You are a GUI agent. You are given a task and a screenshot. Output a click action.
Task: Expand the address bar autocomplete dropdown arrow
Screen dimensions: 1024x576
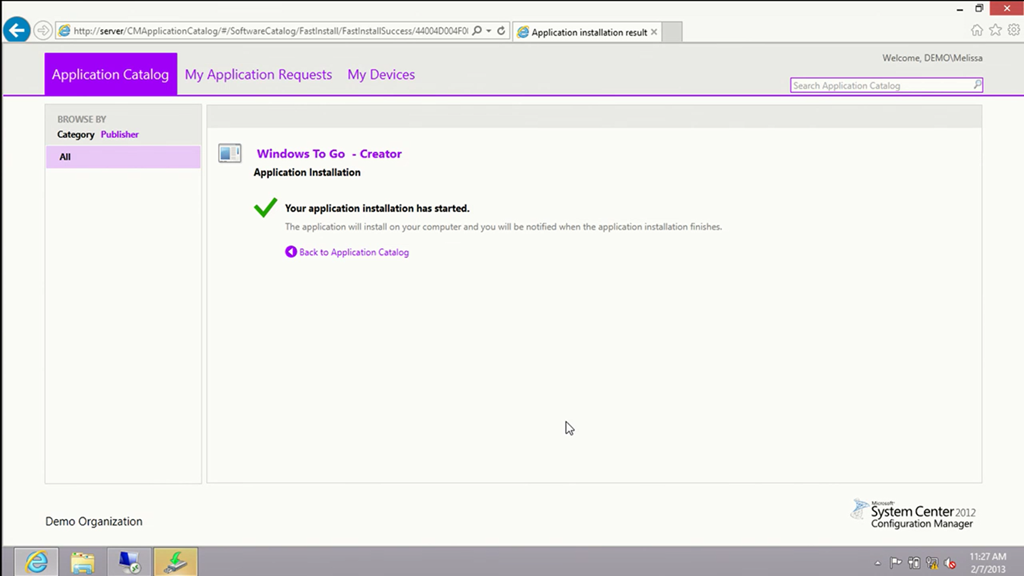(x=489, y=31)
